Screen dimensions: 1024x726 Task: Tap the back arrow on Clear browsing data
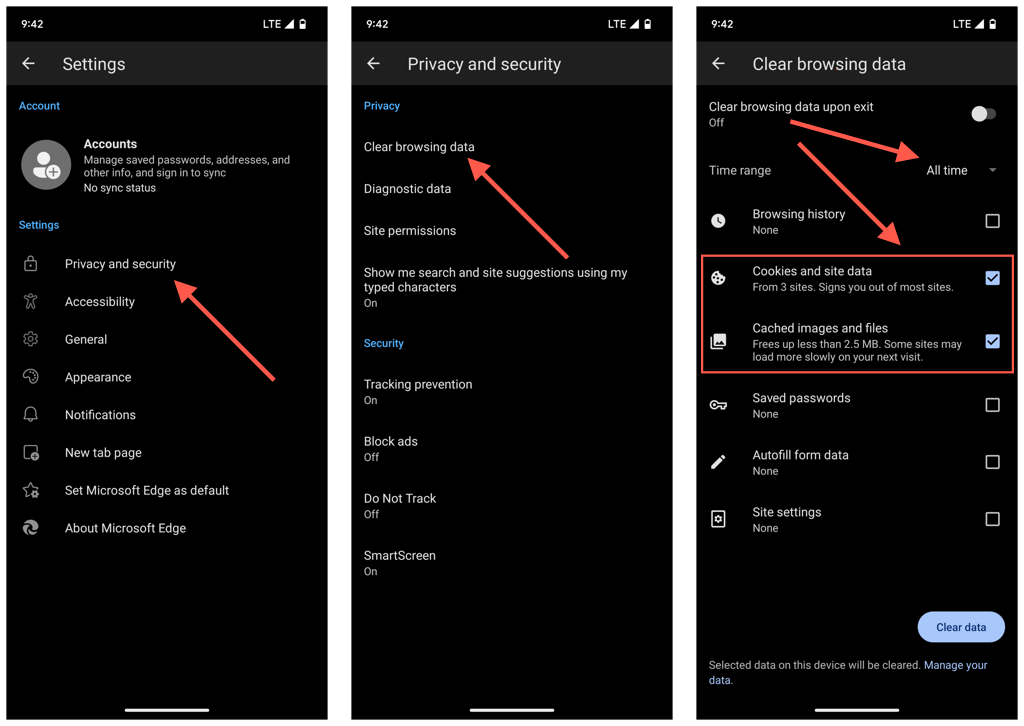718,63
